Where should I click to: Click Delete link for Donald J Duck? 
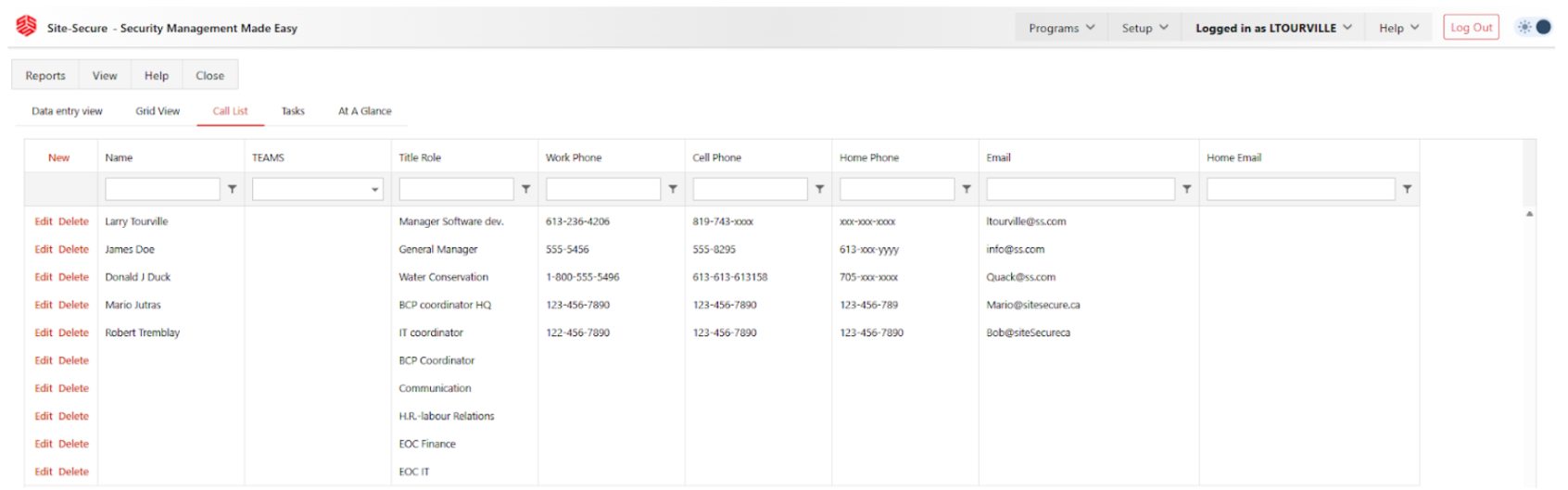click(73, 277)
